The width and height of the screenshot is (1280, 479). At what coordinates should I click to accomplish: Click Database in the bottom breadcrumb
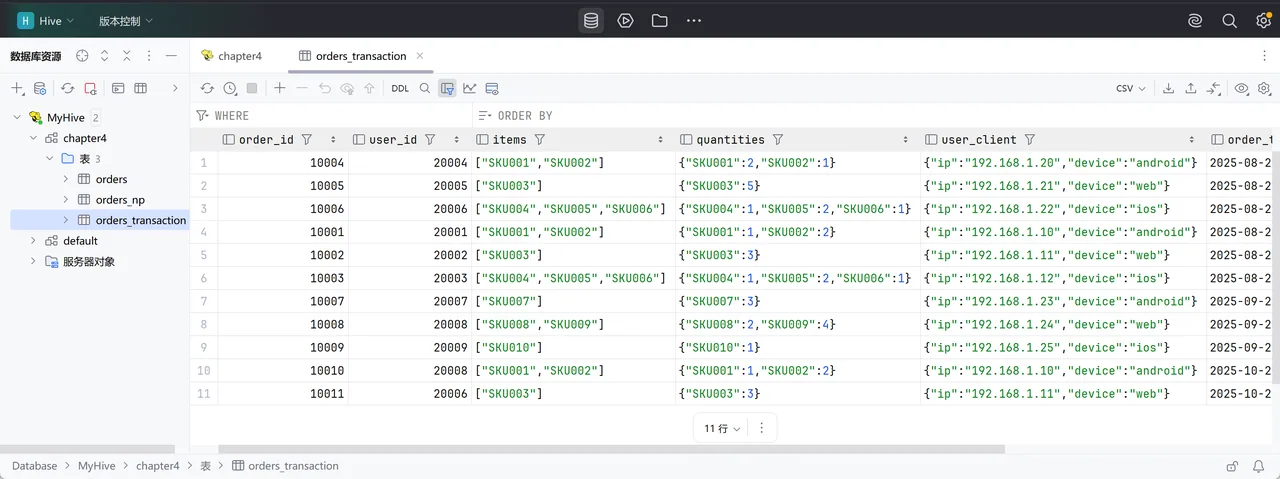tap(35, 466)
